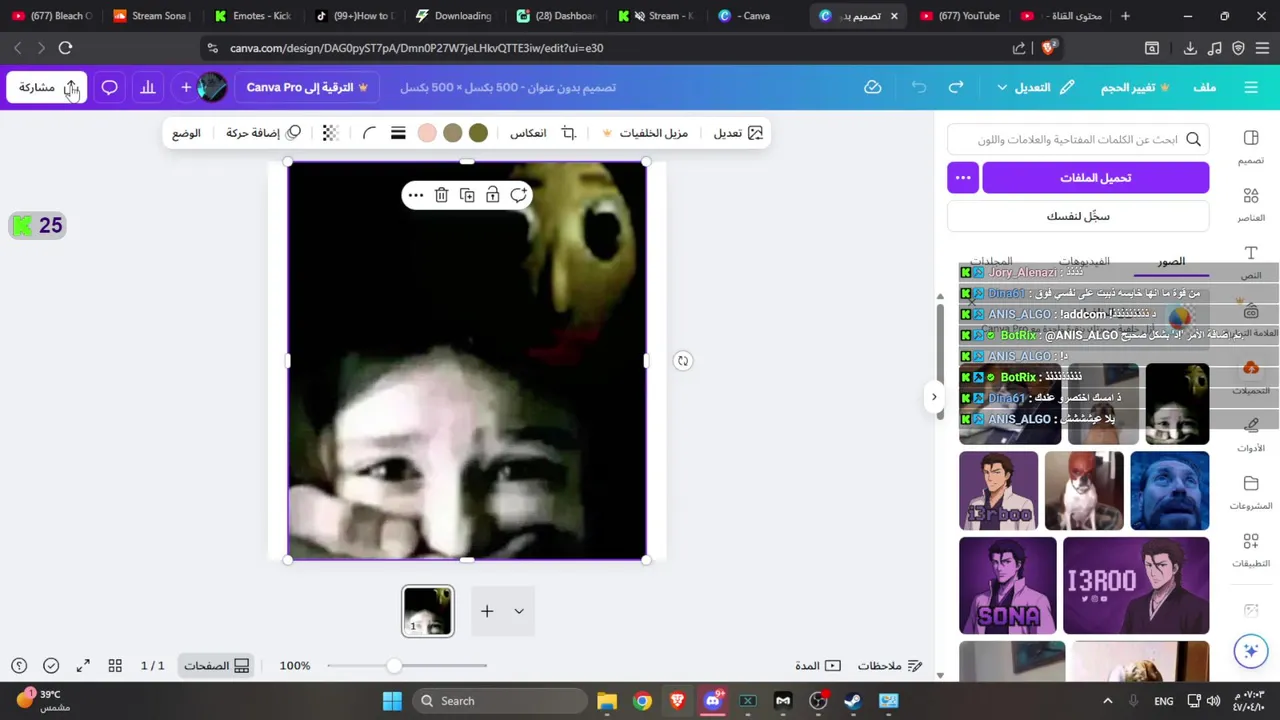
Task: Click تعديل edit image button
Action: click(738, 133)
